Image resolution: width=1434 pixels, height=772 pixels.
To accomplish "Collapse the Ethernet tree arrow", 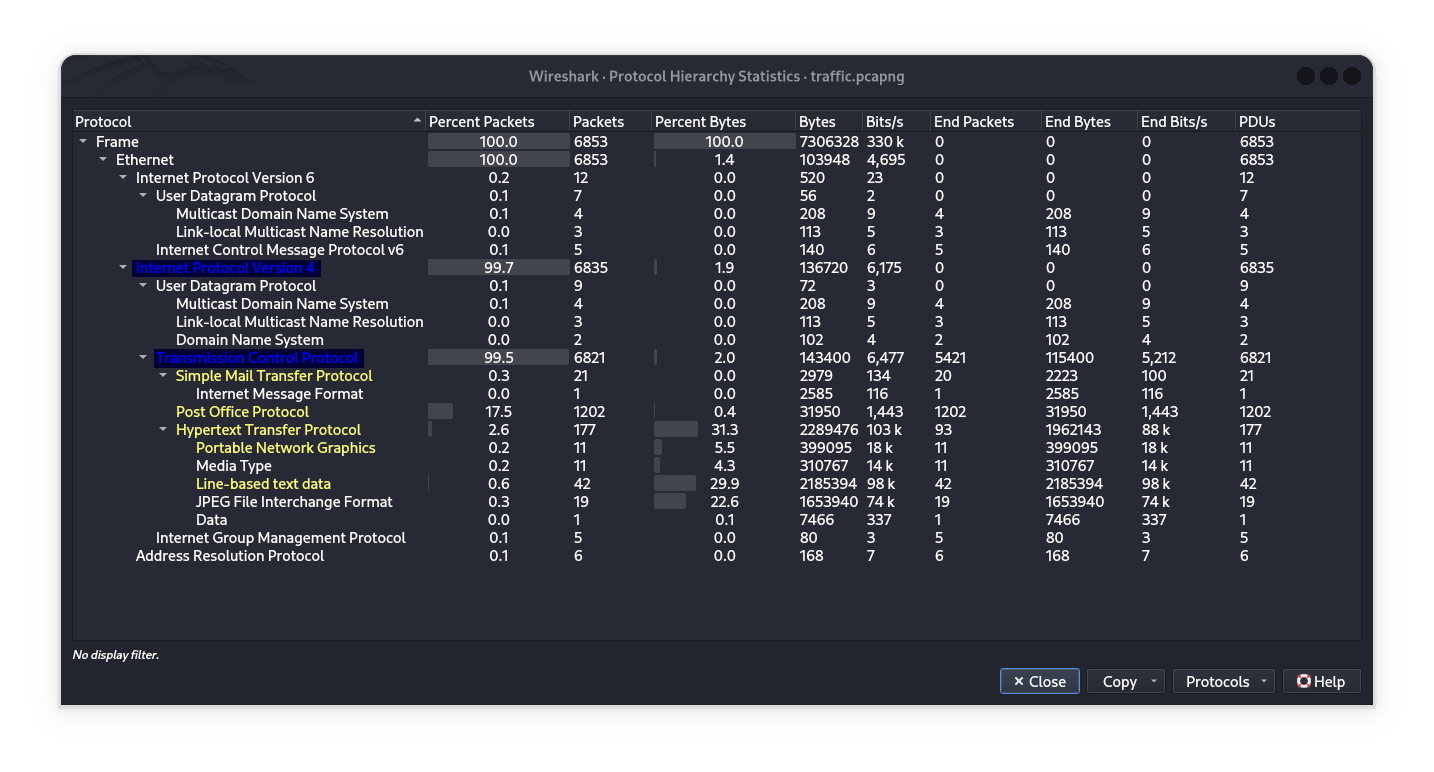I will [104, 160].
